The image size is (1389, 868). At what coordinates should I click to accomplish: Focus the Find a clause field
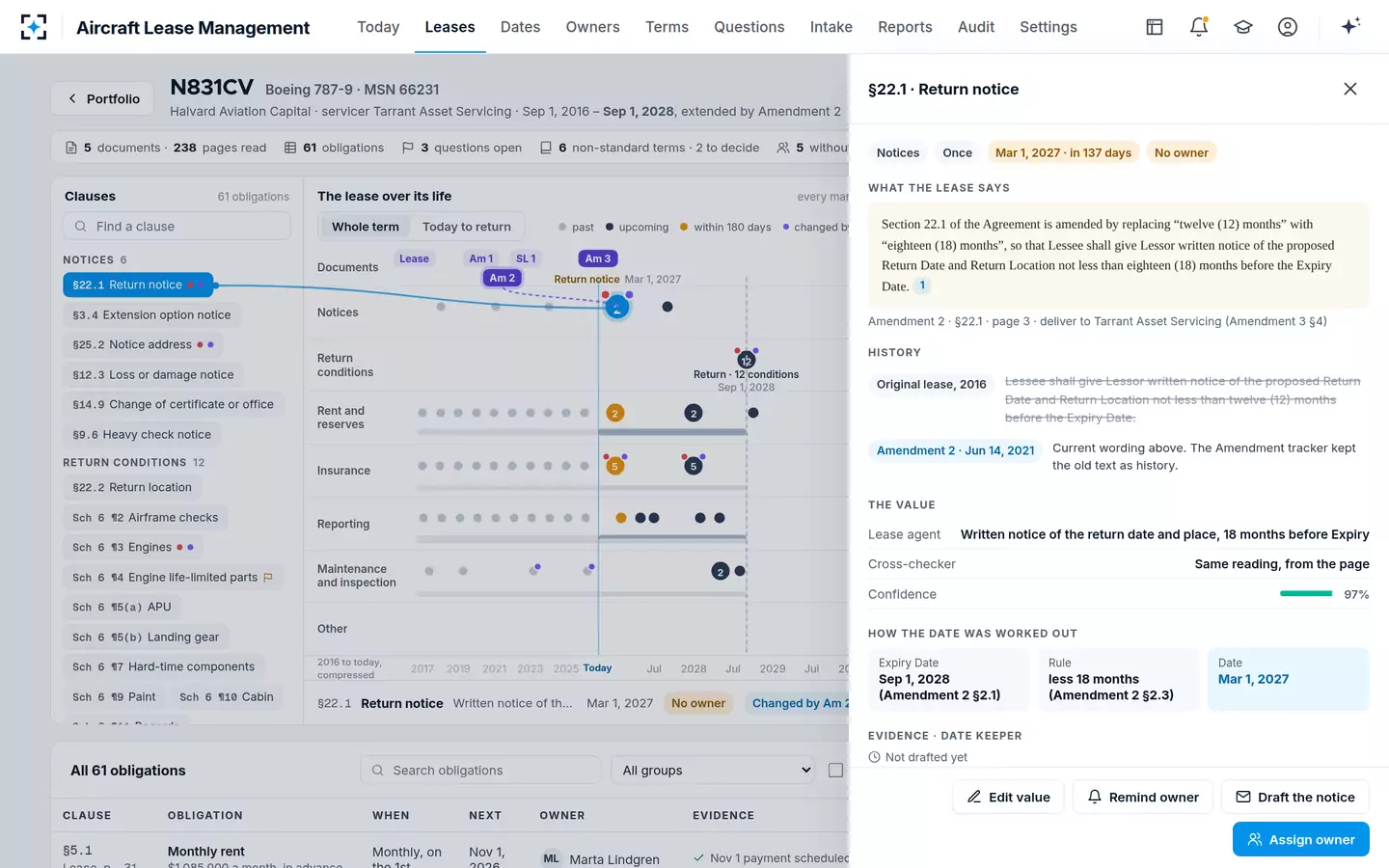click(177, 227)
